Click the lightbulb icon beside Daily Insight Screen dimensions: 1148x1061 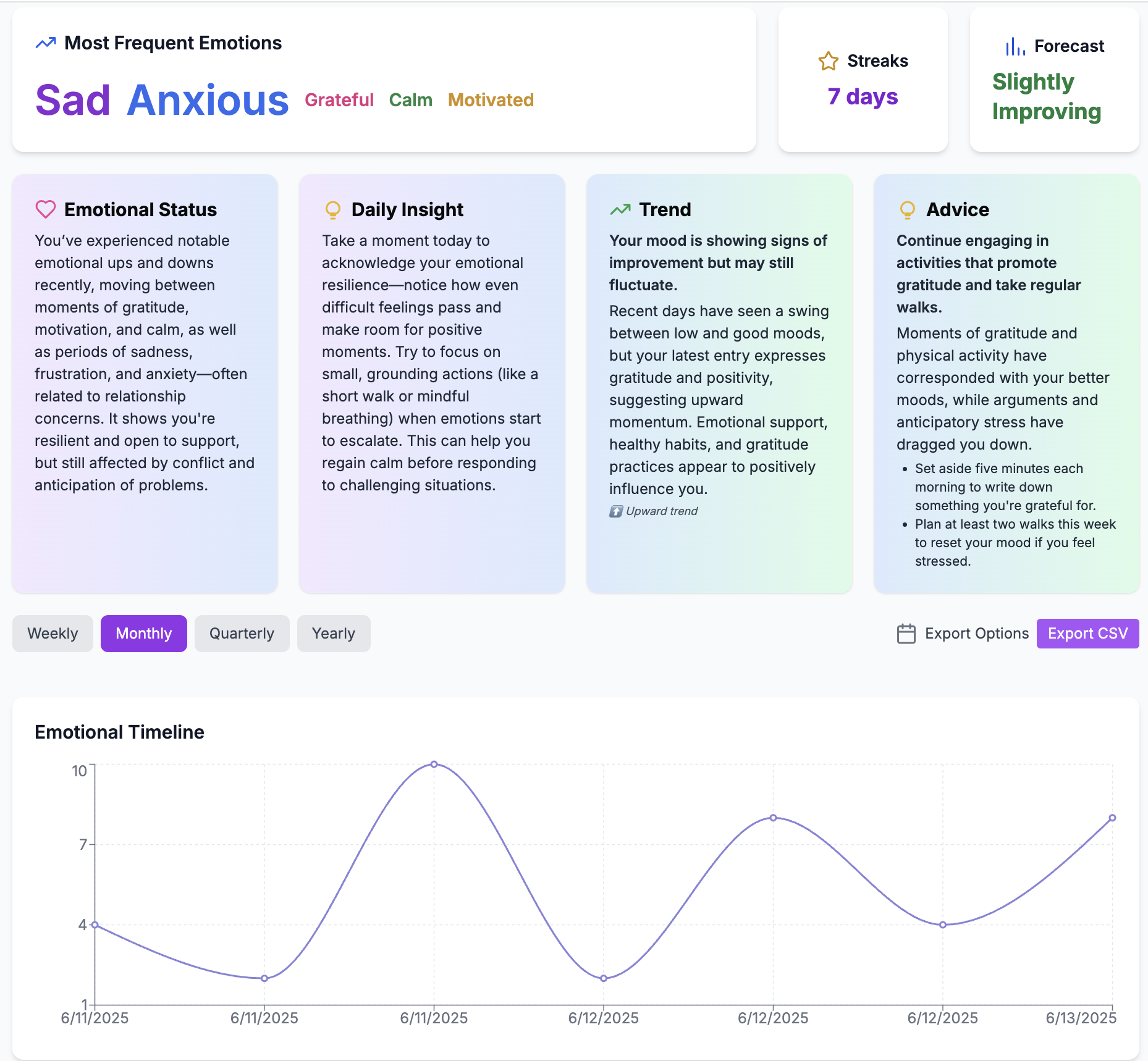coord(332,210)
